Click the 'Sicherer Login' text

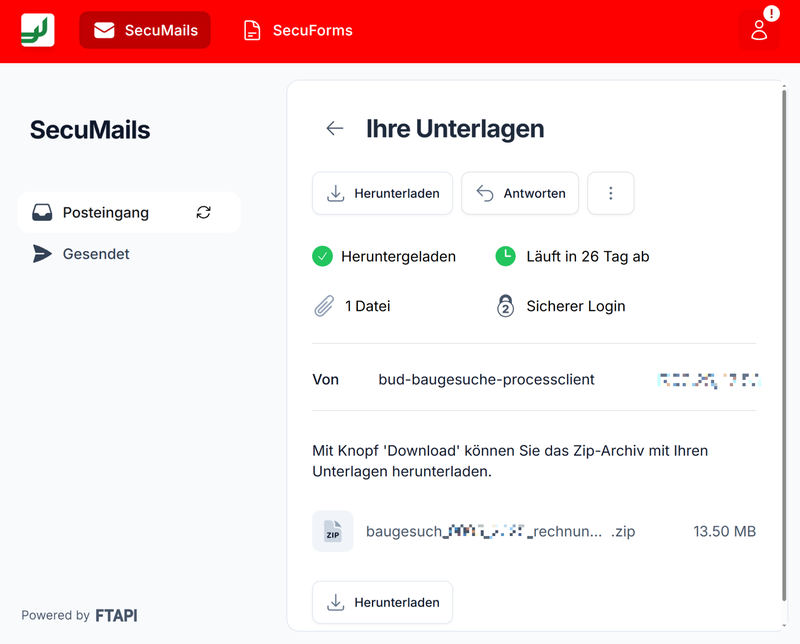click(576, 306)
